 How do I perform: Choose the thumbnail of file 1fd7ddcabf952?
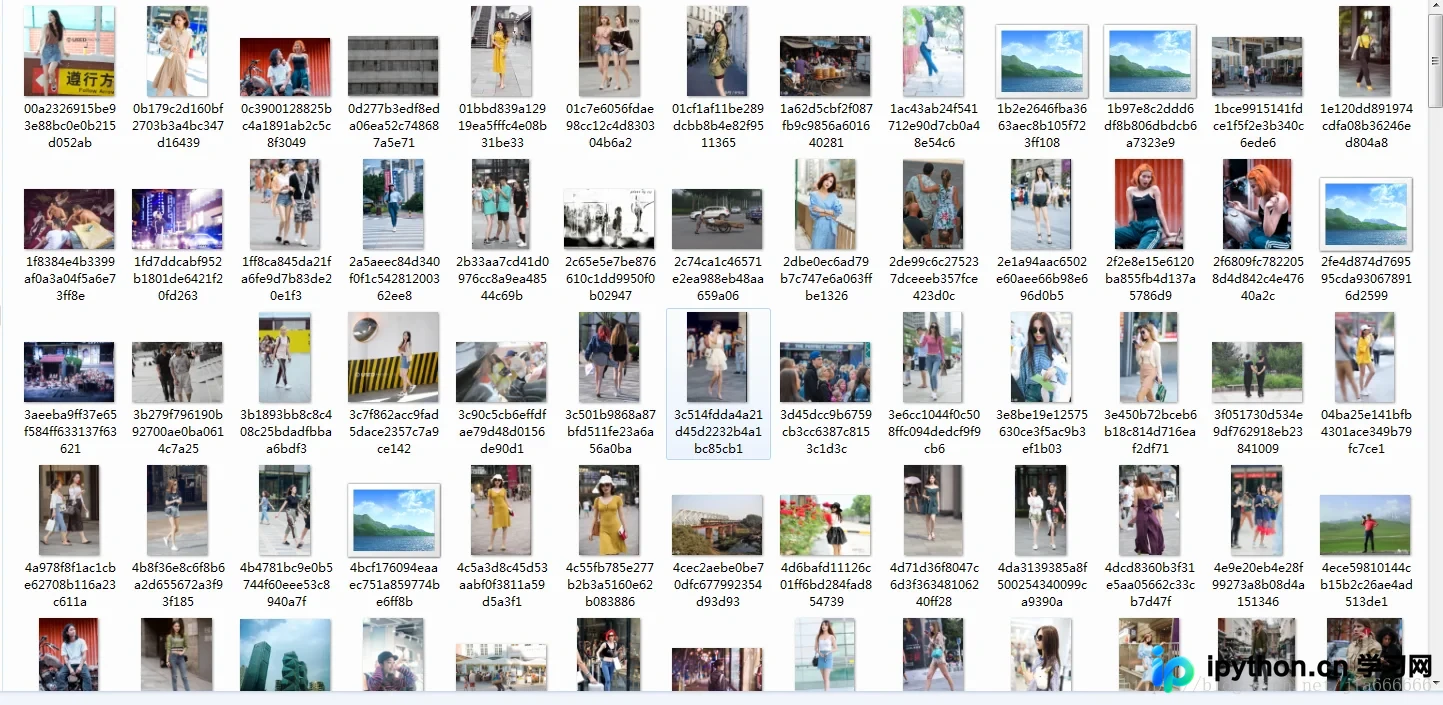coord(177,219)
